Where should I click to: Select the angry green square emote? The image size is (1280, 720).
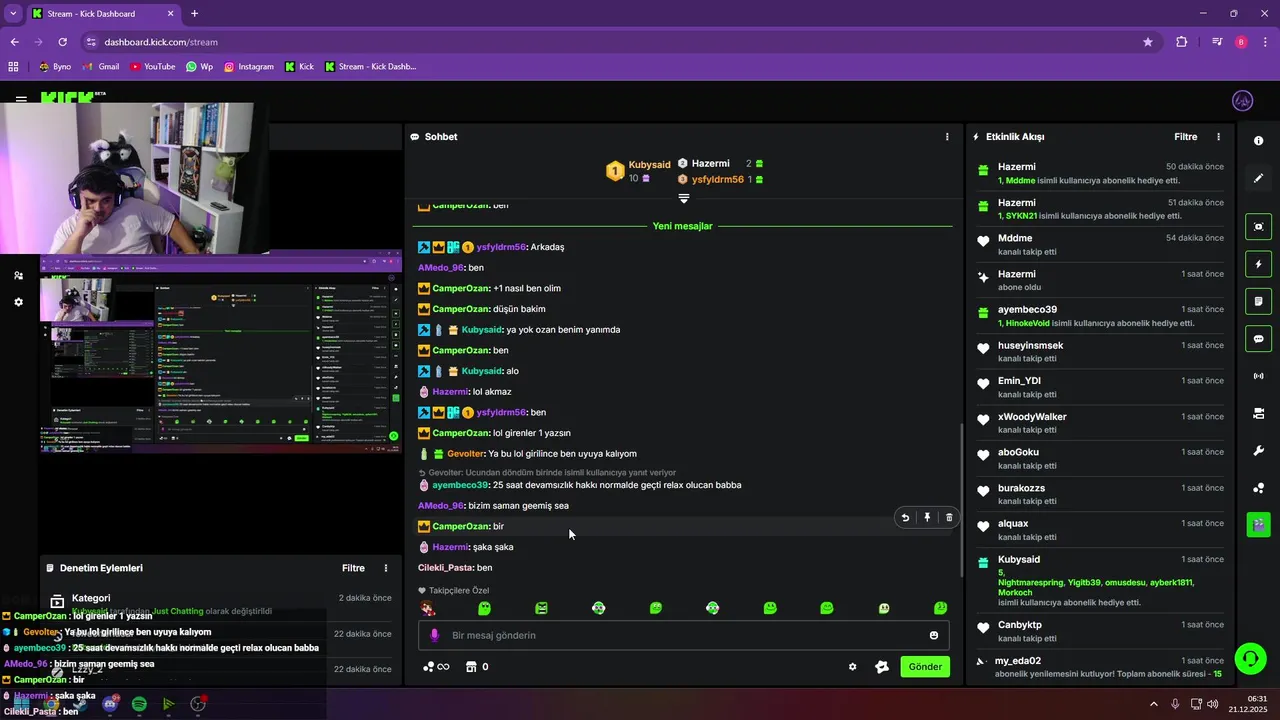pos(541,608)
